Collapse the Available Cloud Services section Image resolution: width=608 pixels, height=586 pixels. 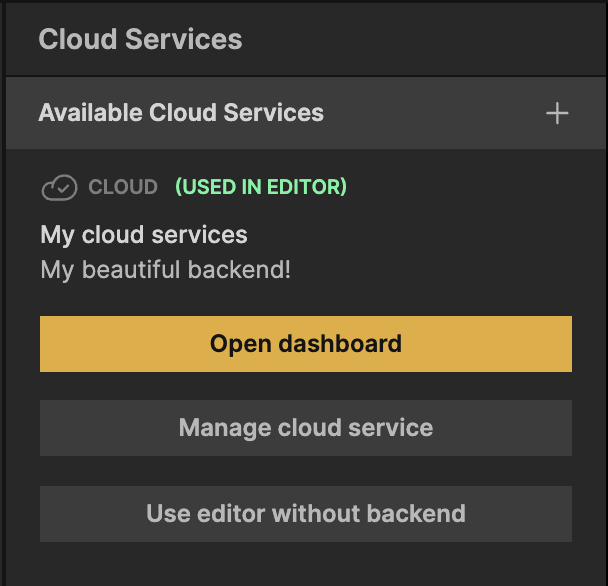[180, 113]
